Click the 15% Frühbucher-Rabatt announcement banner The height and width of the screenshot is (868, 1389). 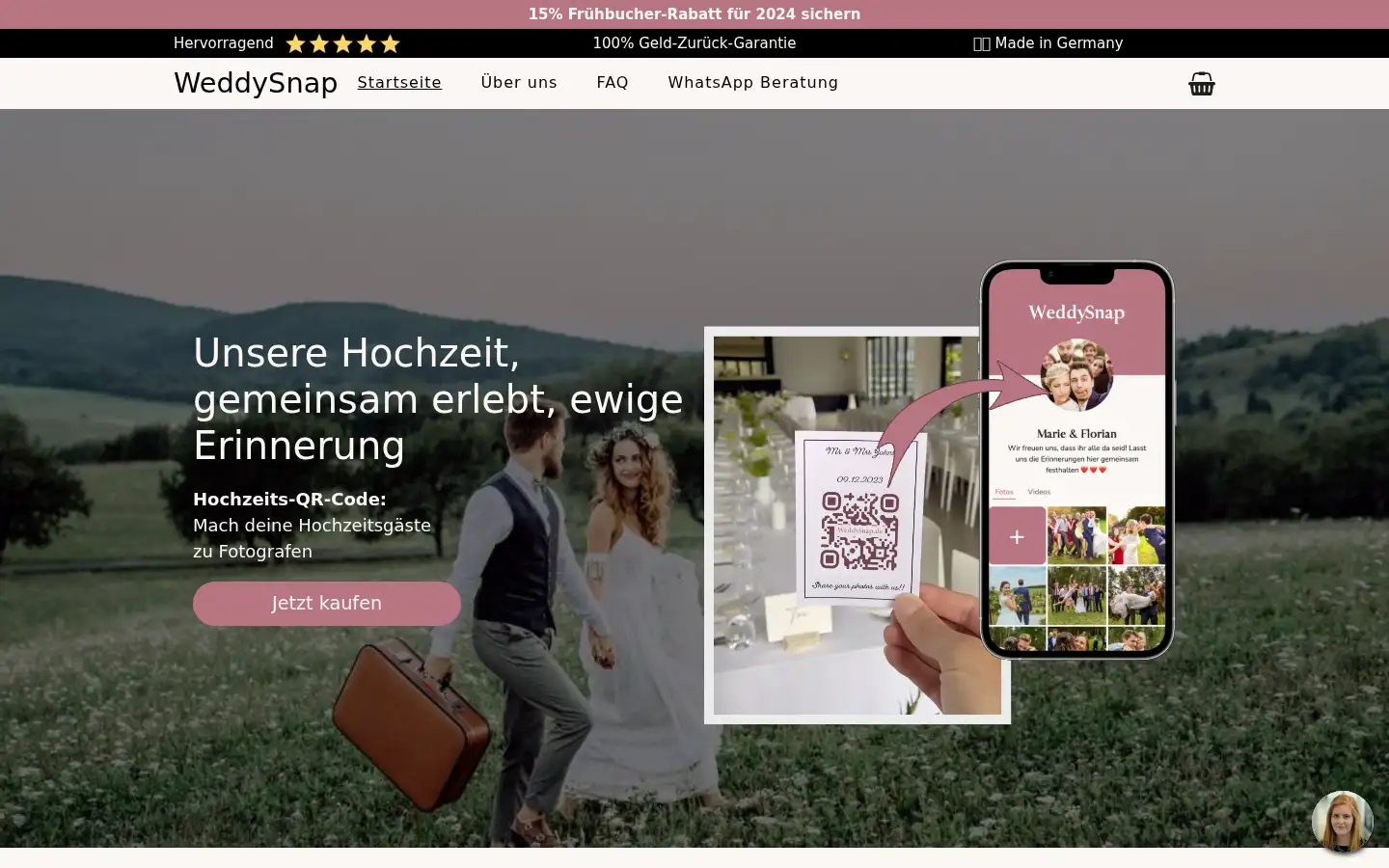(694, 14)
